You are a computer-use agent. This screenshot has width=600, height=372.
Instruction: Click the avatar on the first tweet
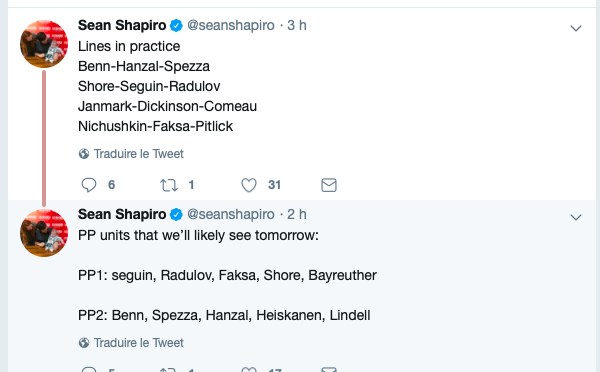pos(44,44)
